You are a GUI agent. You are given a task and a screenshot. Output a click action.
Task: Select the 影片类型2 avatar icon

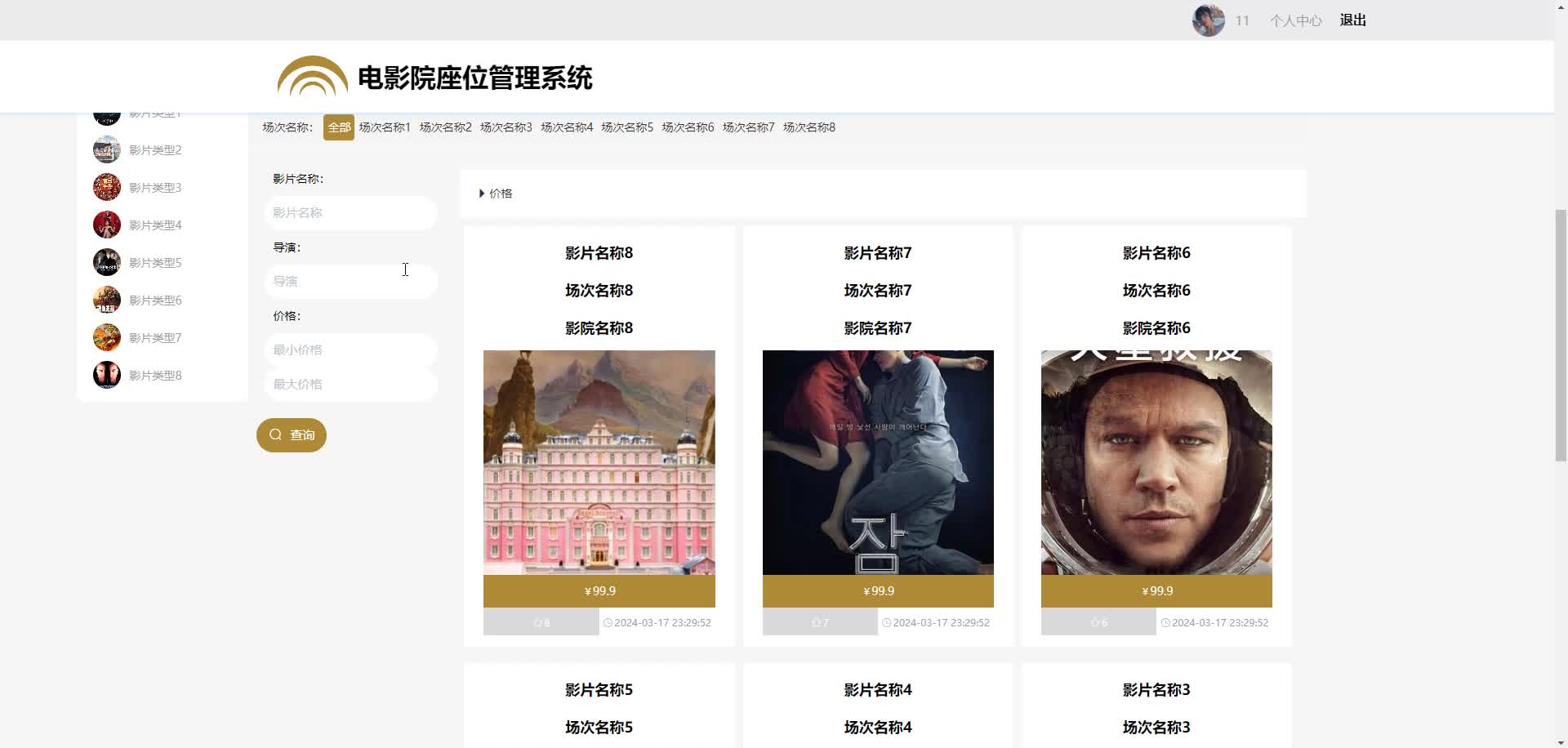pyautogui.click(x=107, y=149)
